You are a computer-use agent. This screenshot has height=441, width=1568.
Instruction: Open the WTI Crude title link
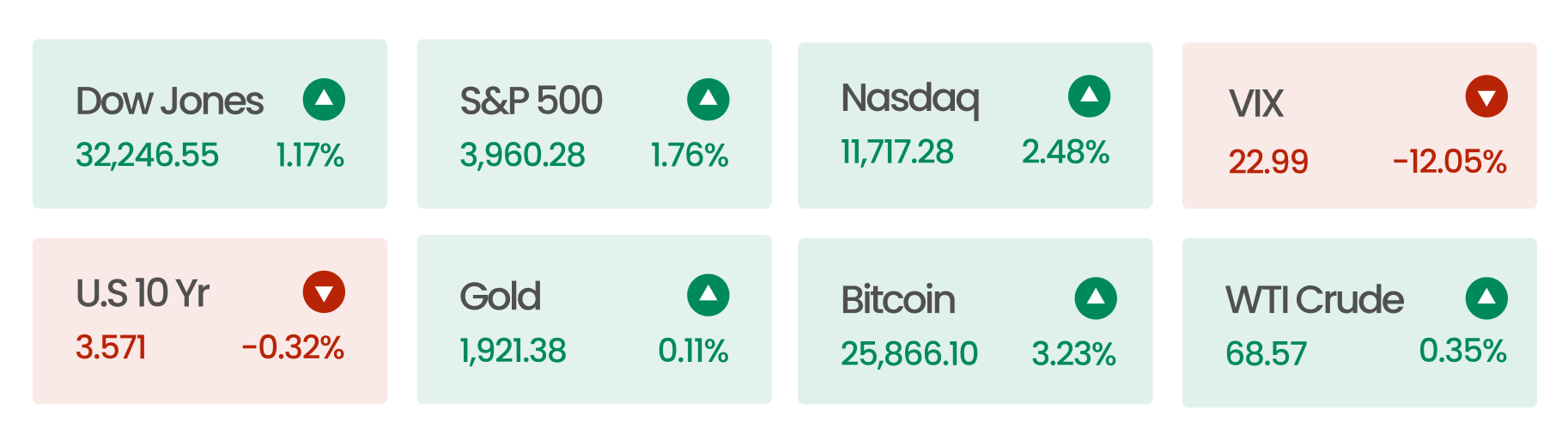point(1315,300)
